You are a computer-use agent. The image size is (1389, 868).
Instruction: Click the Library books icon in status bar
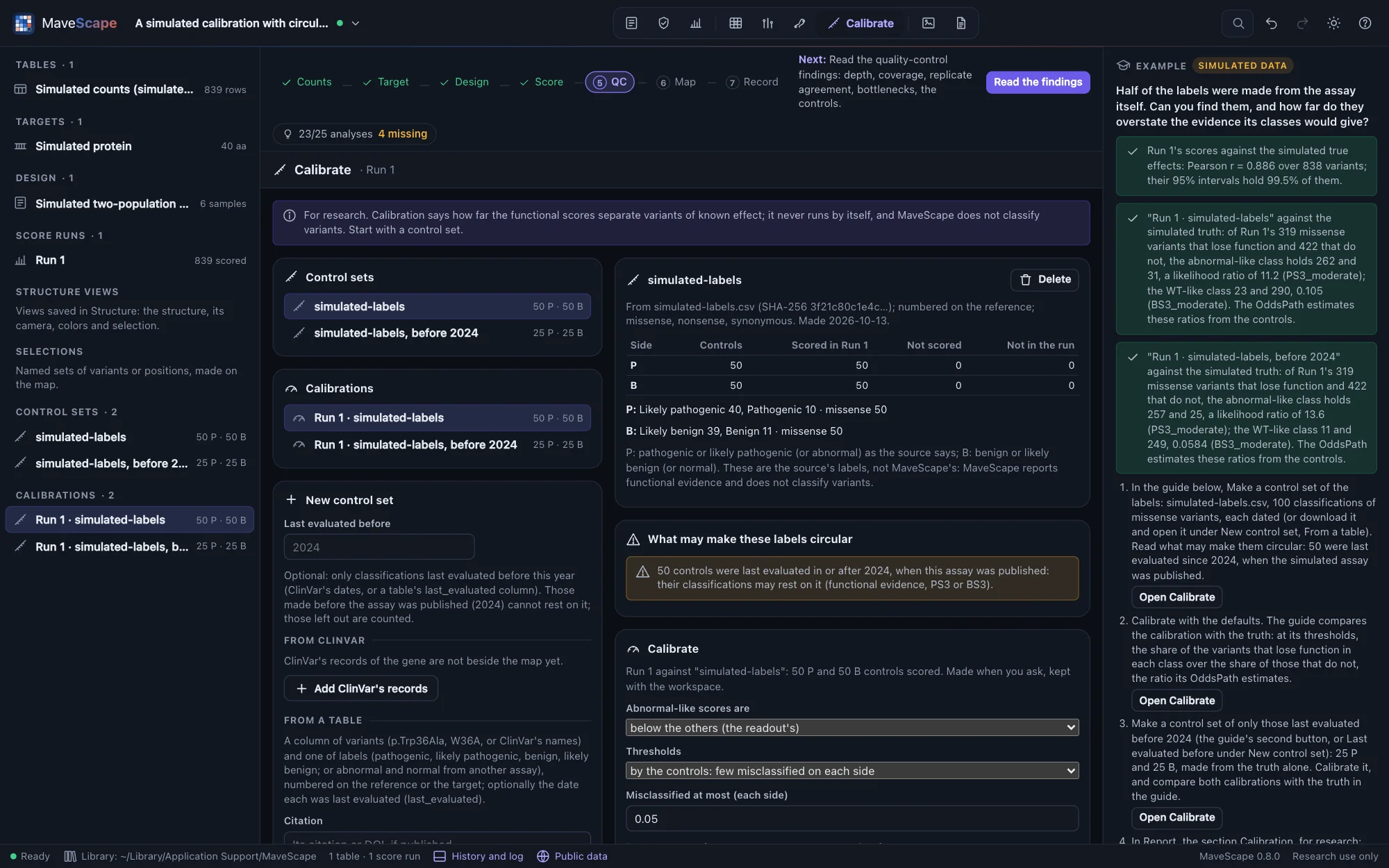pos(70,856)
